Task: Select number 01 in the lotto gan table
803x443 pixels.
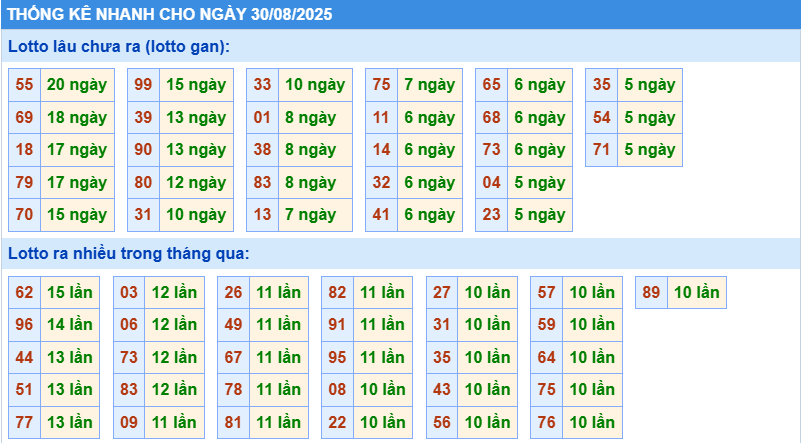Action: click(262, 117)
